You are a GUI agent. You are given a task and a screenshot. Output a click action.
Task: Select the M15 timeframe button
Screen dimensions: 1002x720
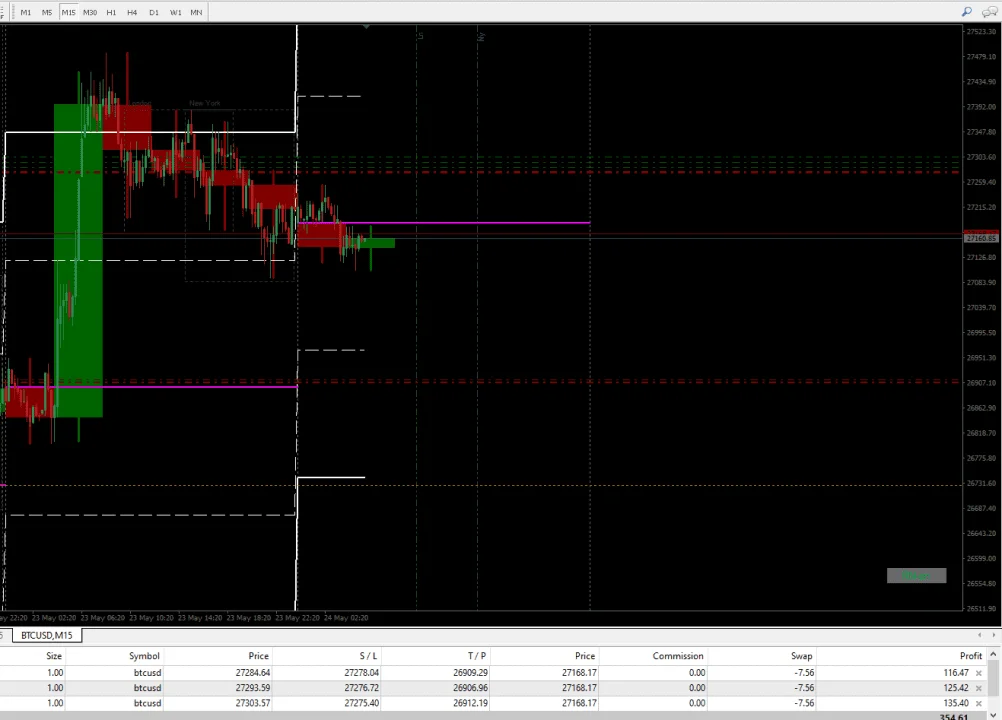(x=68, y=12)
